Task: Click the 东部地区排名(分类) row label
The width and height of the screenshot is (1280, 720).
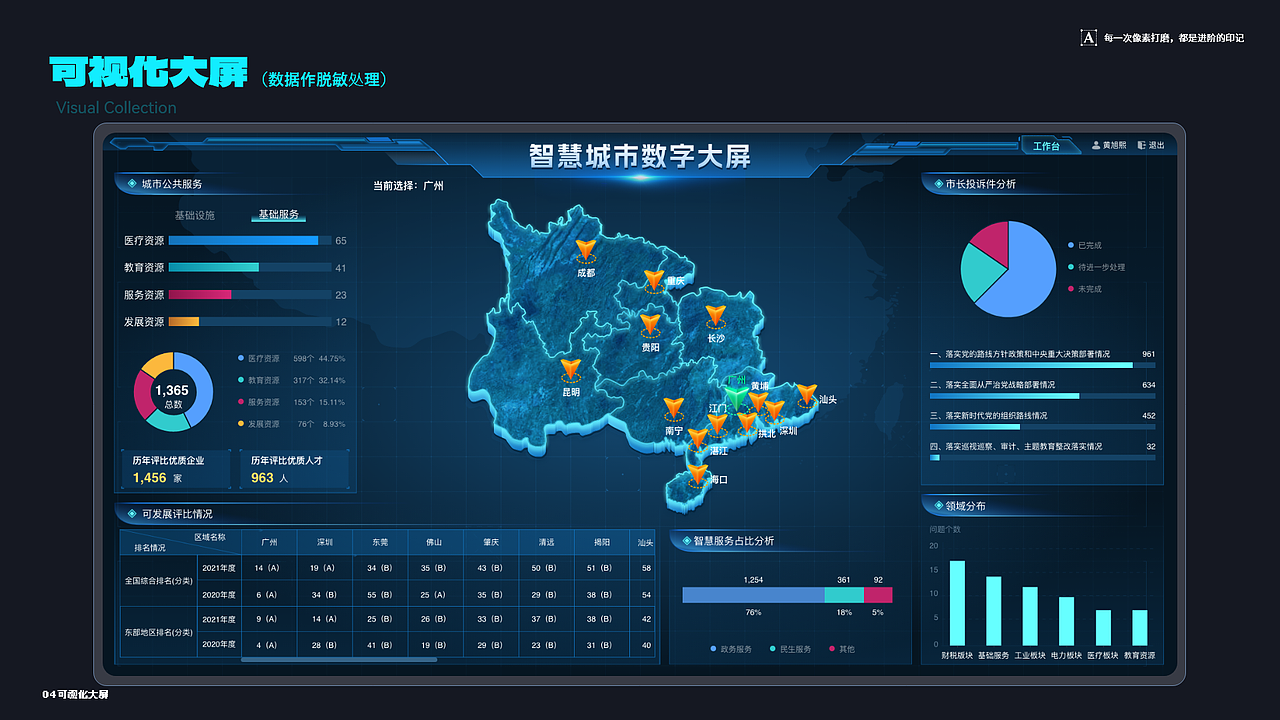Action: [159, 633]
